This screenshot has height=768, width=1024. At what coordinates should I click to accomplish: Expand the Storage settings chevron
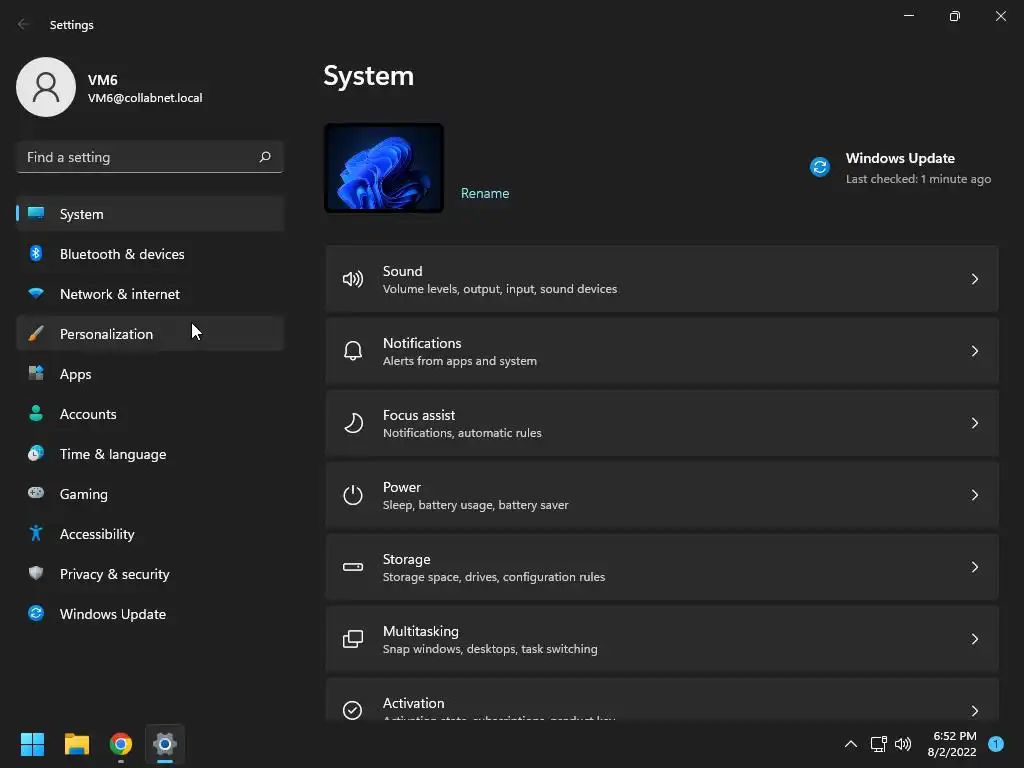point(974,567)
